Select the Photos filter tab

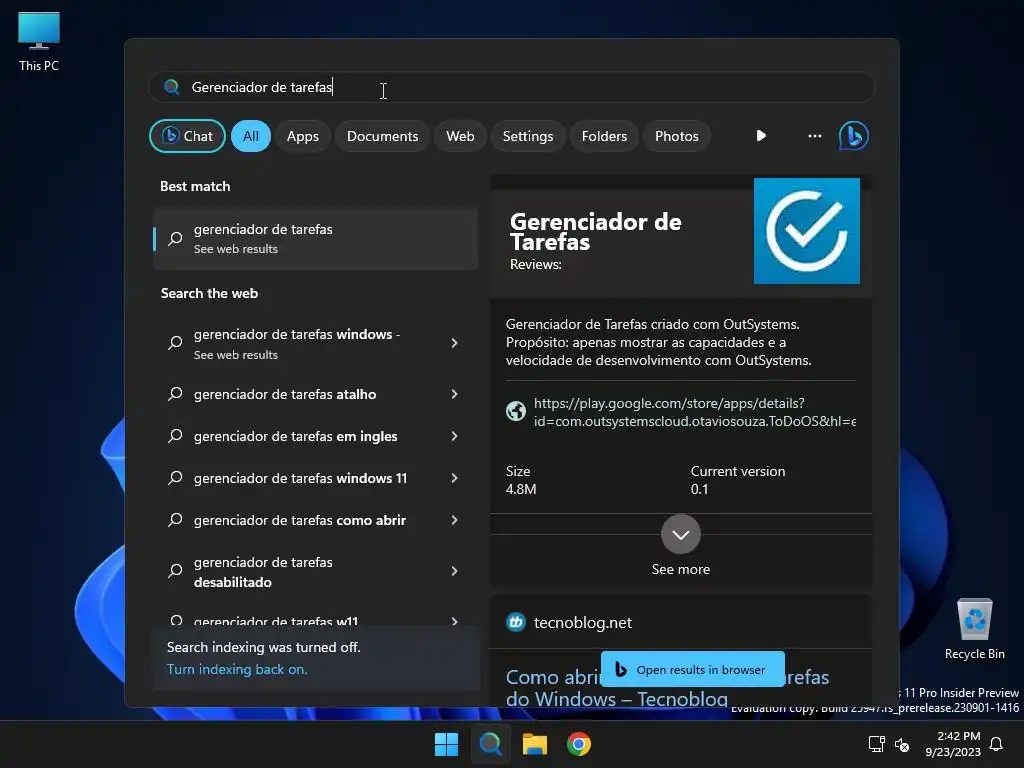click(677, 136)
